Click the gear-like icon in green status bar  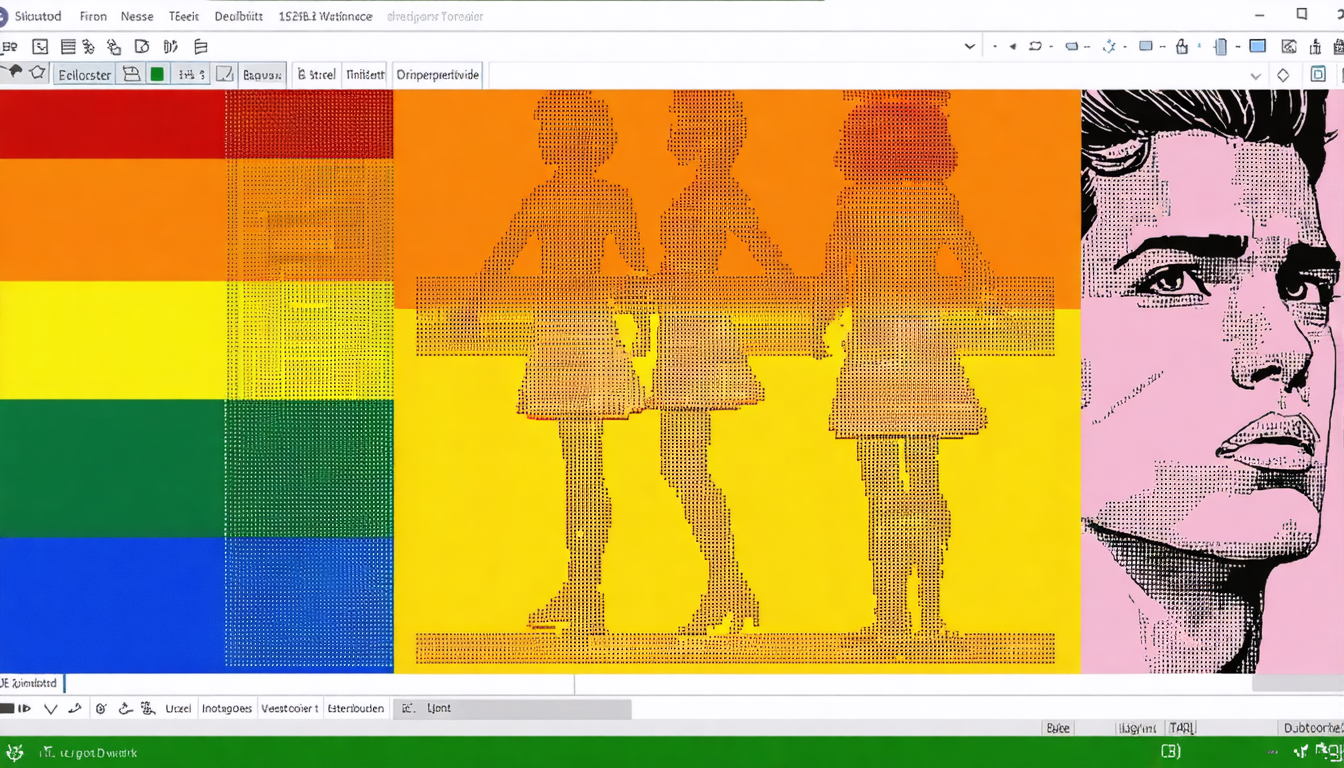[14, 752]
